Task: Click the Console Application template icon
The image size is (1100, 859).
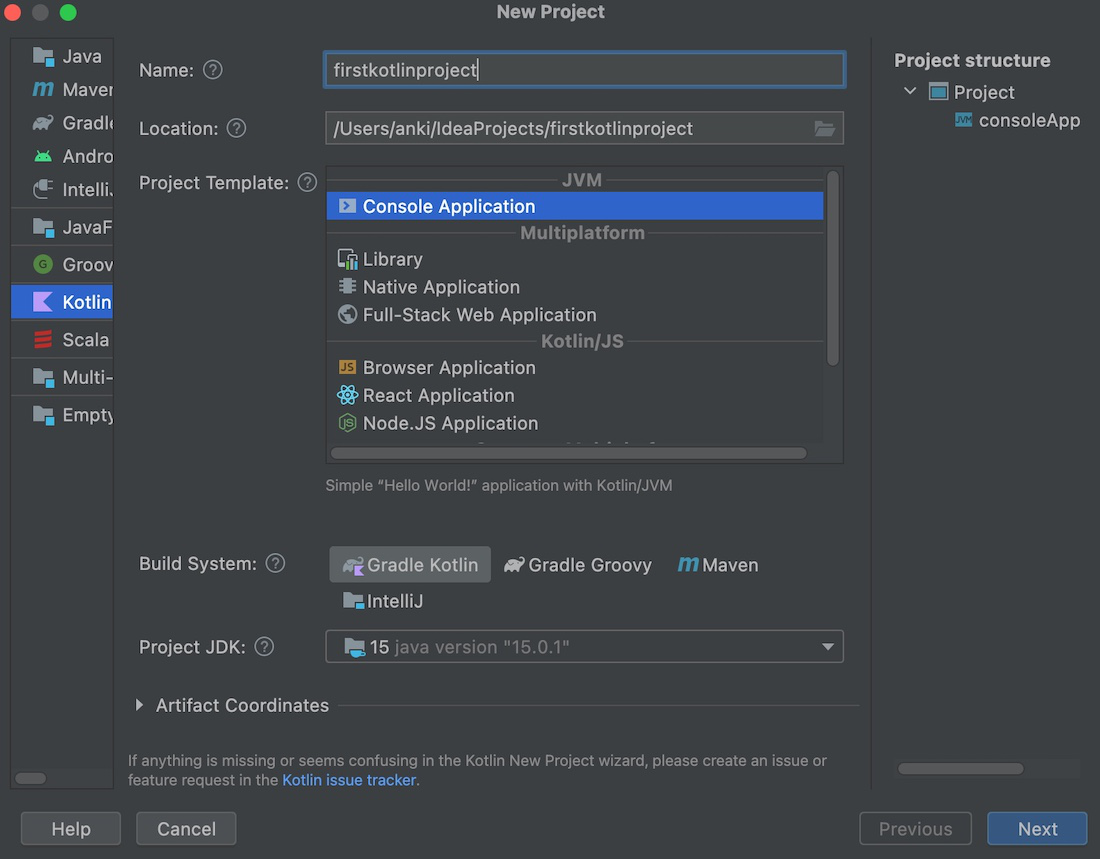Action: [x=347, y=206]
